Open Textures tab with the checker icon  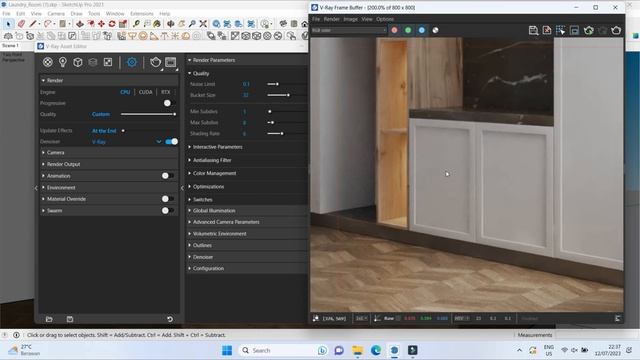108,62
